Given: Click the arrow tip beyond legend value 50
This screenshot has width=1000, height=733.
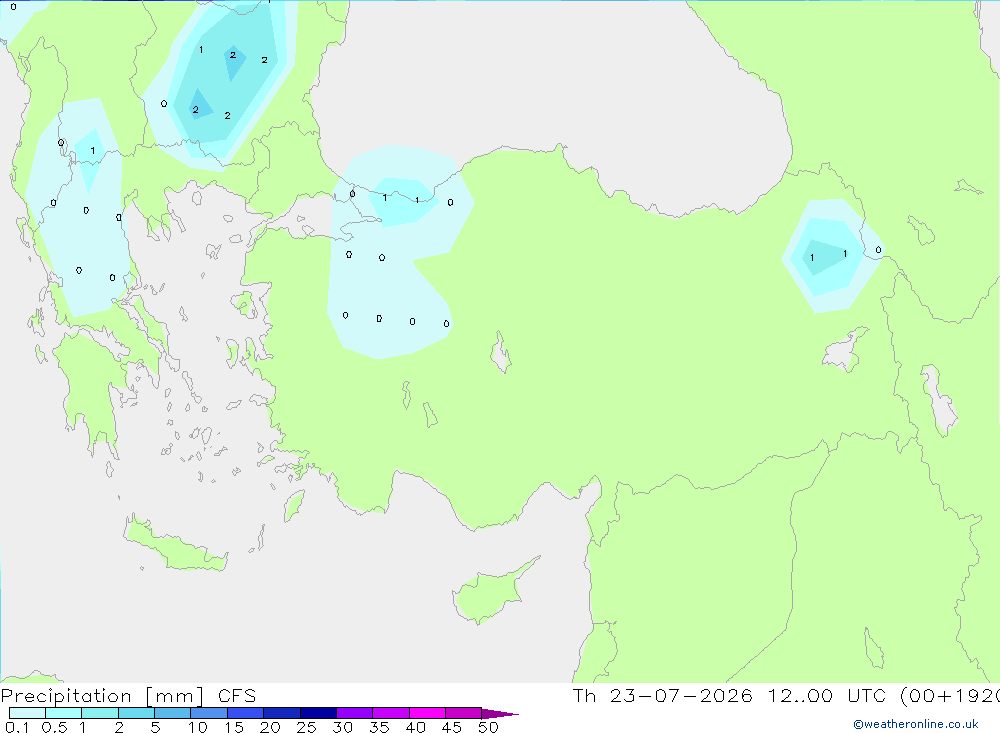Looking at the screenshot, I should coord(500,713).
